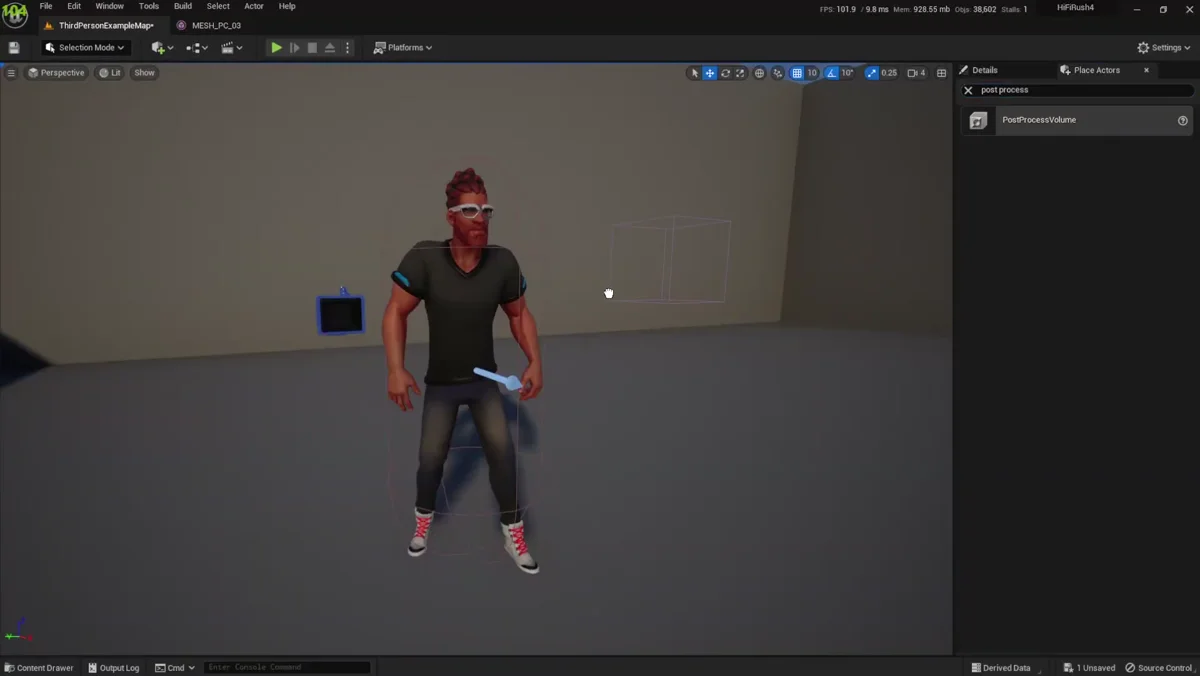Open the File menu
Viewport: 1200px width, 676px height.
[46, 6]
